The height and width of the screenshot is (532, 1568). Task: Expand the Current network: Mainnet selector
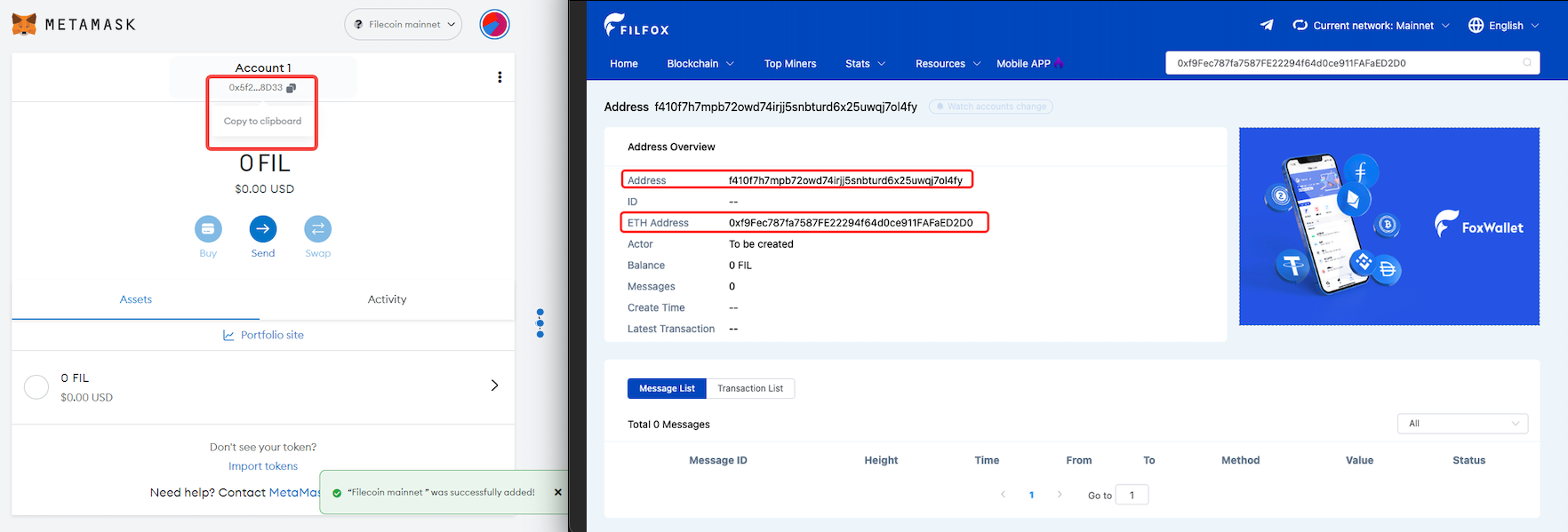[1372, 26]
